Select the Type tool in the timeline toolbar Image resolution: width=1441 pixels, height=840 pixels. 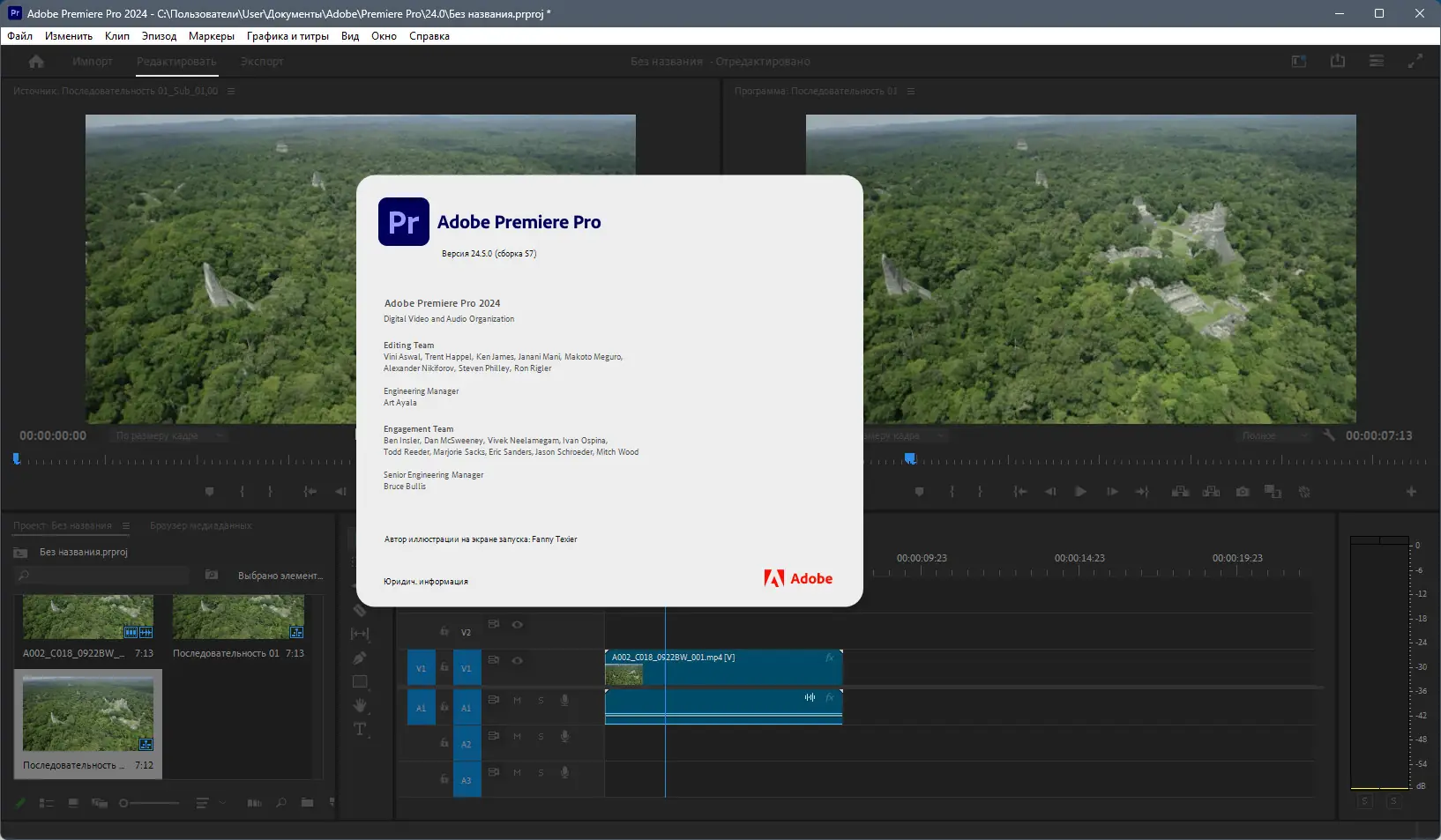(x=360, y=728)
